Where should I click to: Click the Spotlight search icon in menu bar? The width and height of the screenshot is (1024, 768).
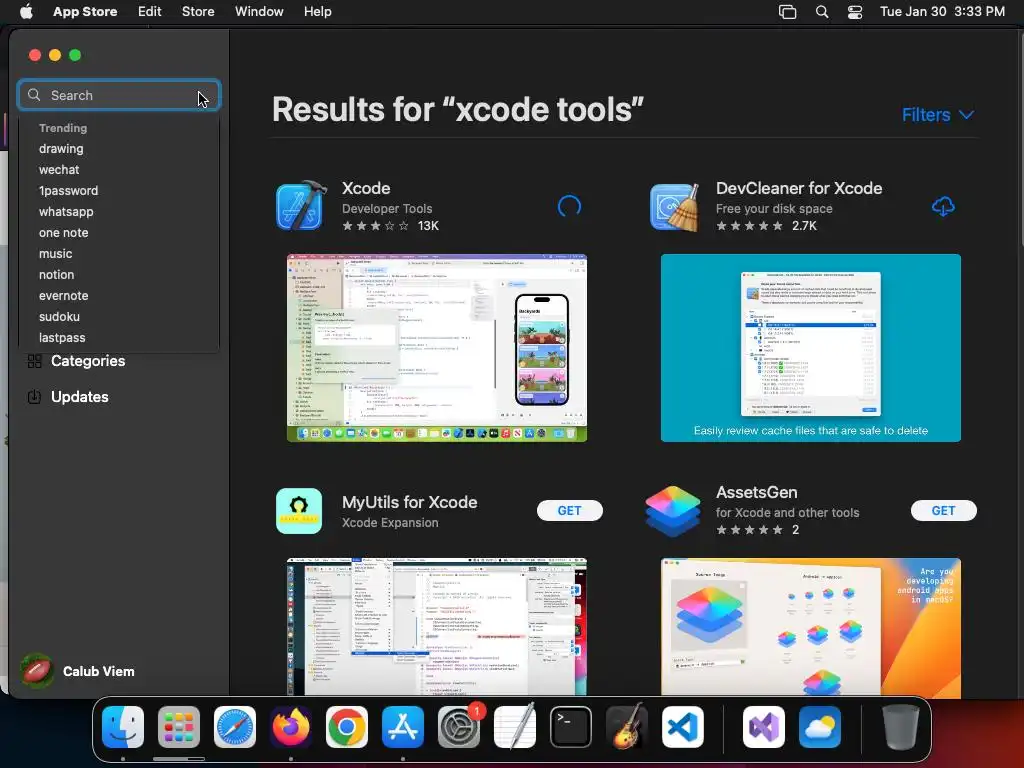pyautogui.click(x=822, y=12)
